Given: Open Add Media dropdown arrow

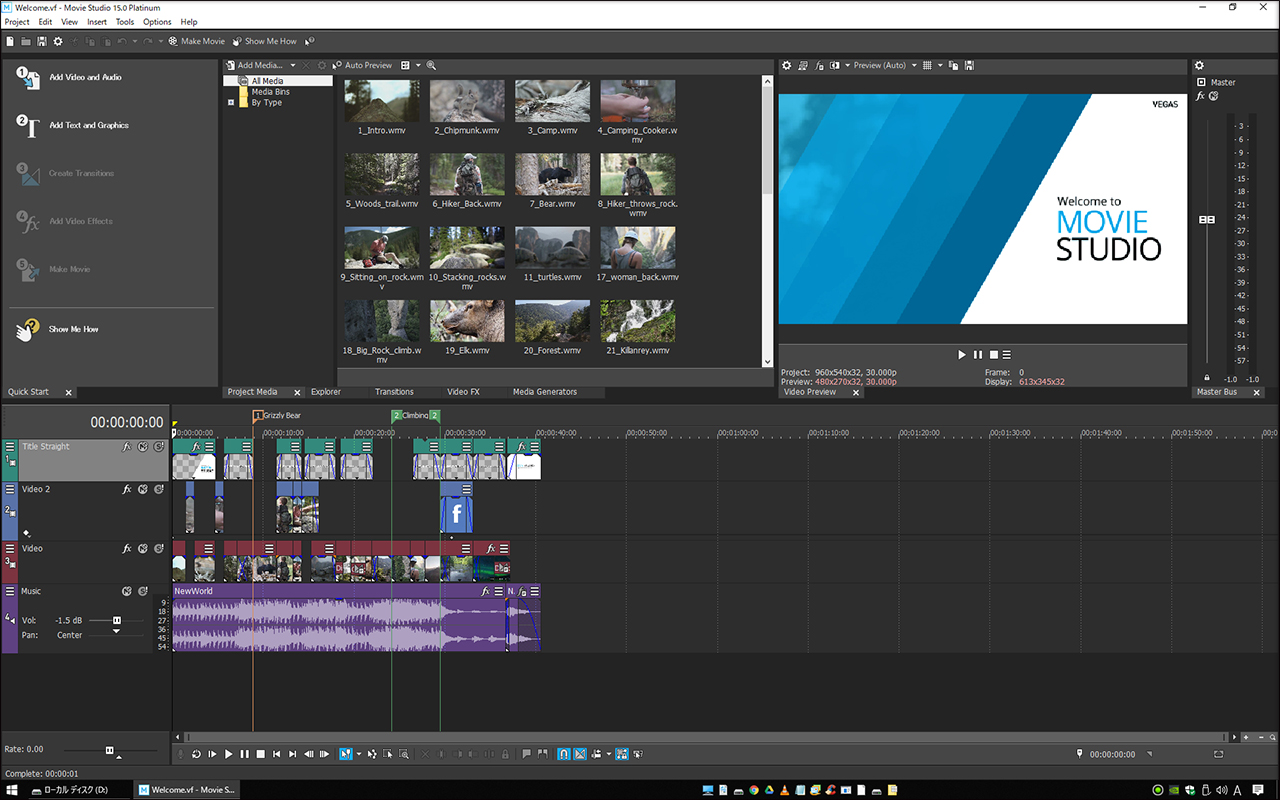Looking at the screenshot, I should [x=293, y=65].
